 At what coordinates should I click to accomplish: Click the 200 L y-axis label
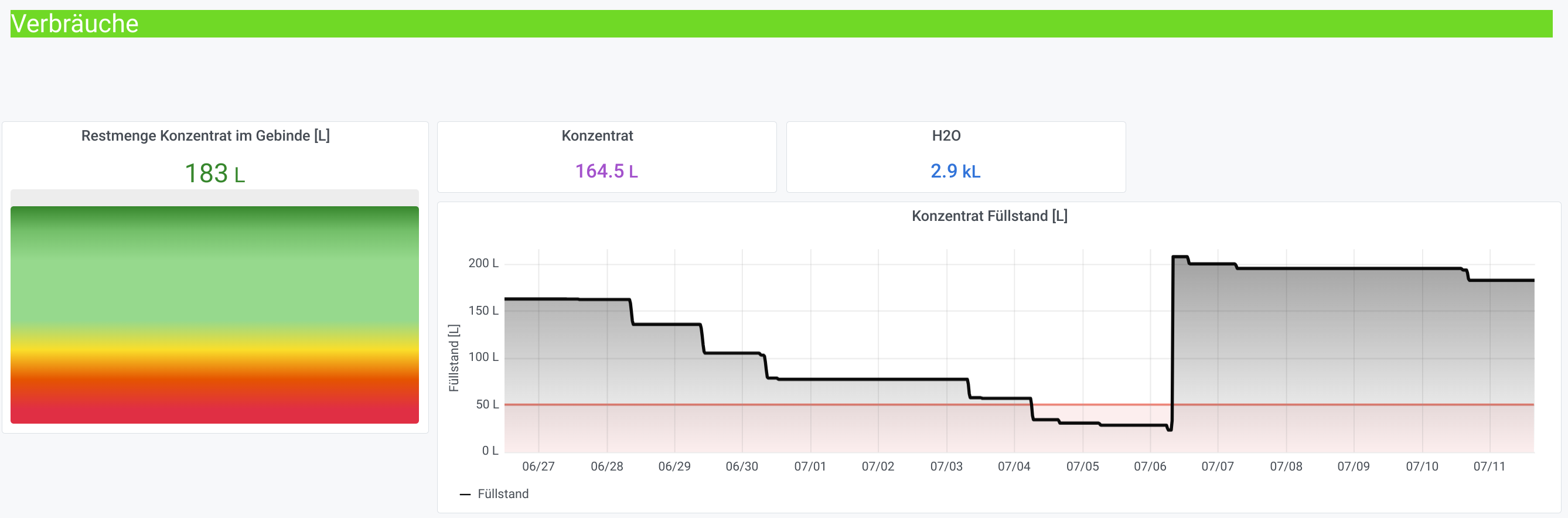(x=483, y=263)
